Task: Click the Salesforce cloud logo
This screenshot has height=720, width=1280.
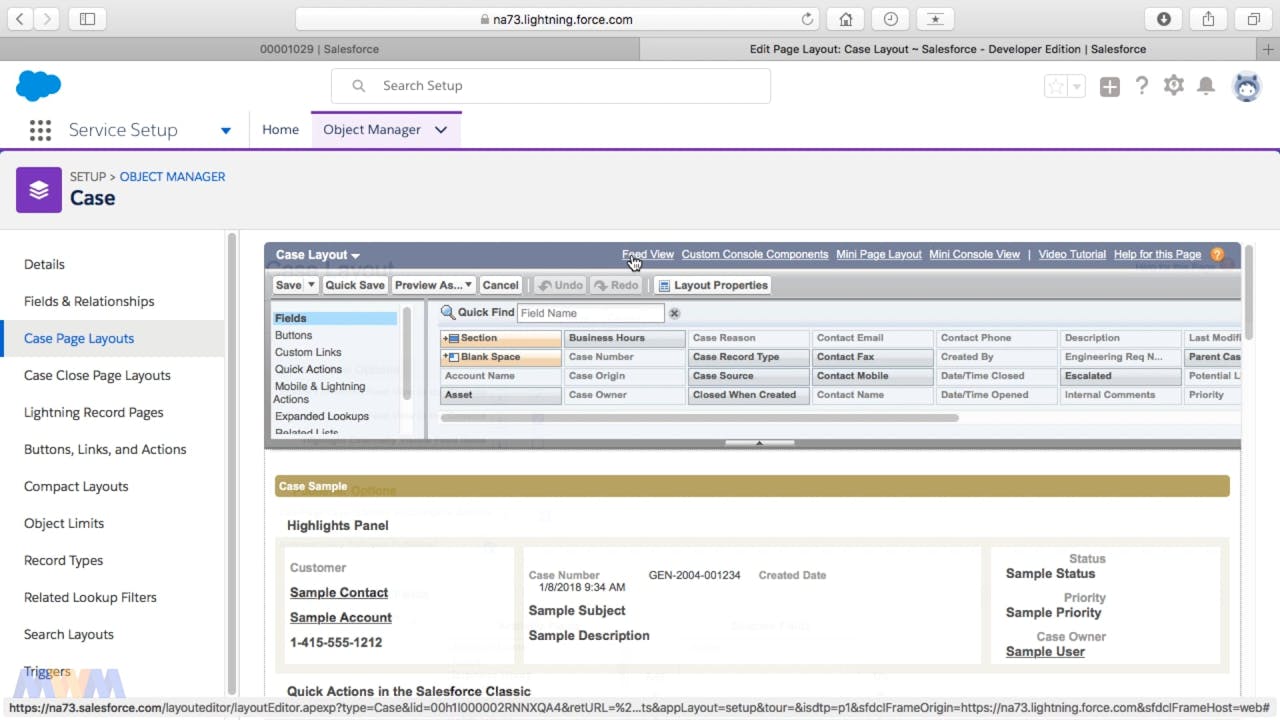Action: click(39, 86)
